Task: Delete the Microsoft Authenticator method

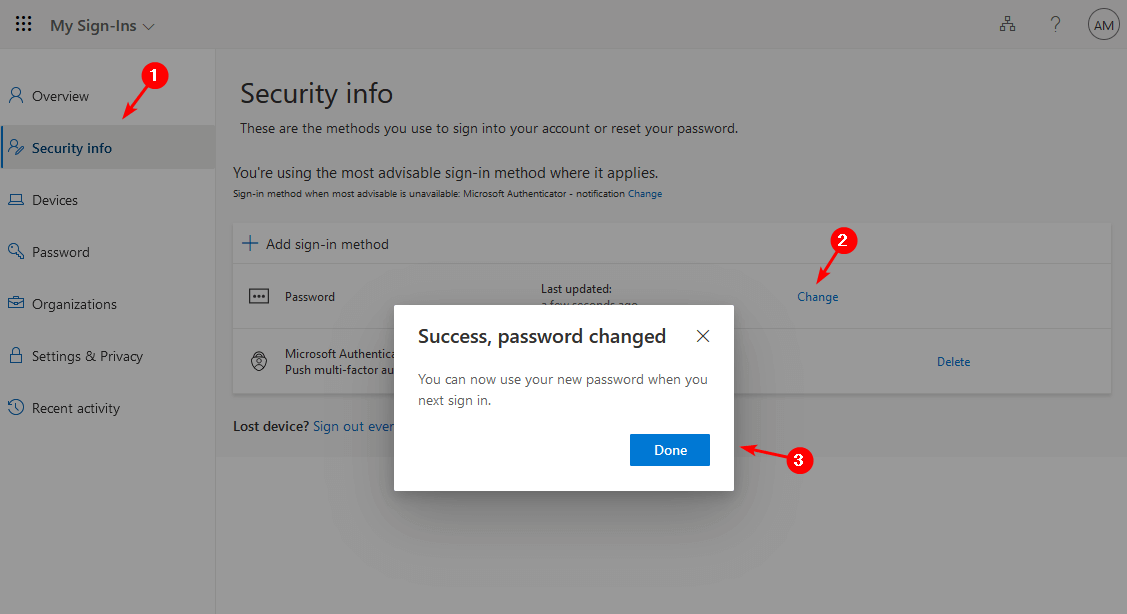Action: click(x=953, y=362)
